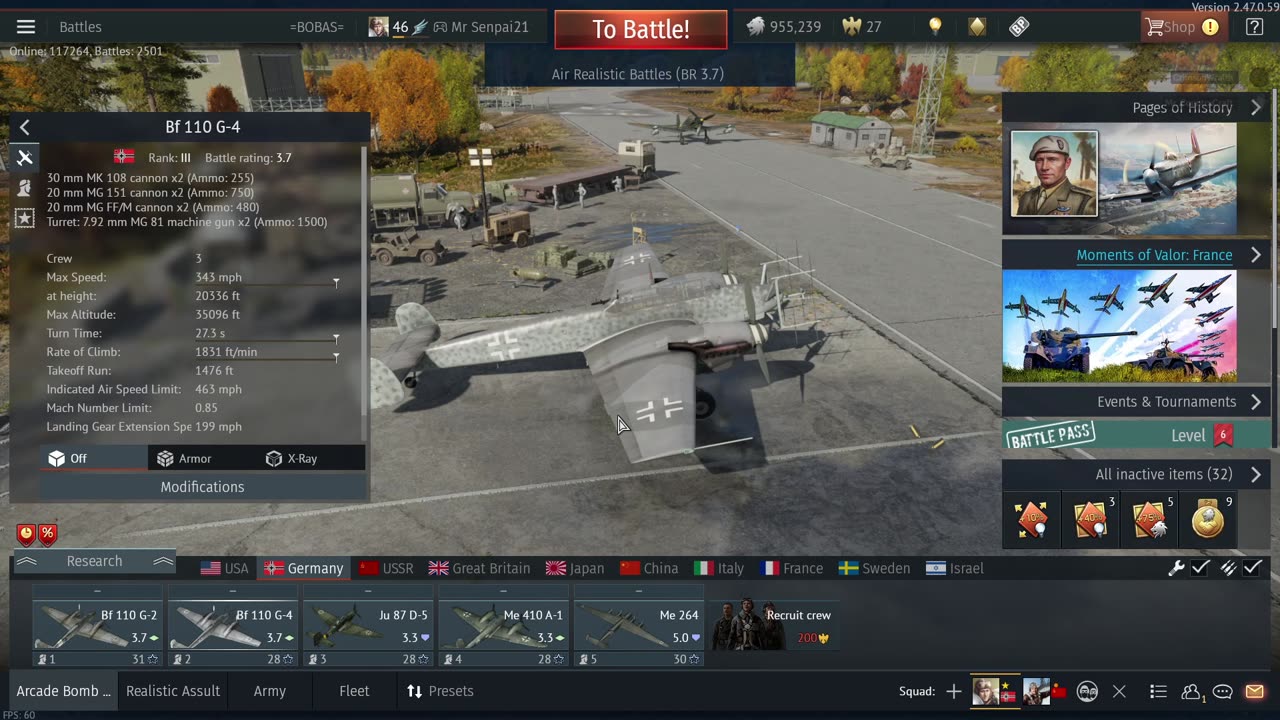Open the chat speech bubble icon
The width and height of the screenshot is (1280, 720).
coord(1222,691)
